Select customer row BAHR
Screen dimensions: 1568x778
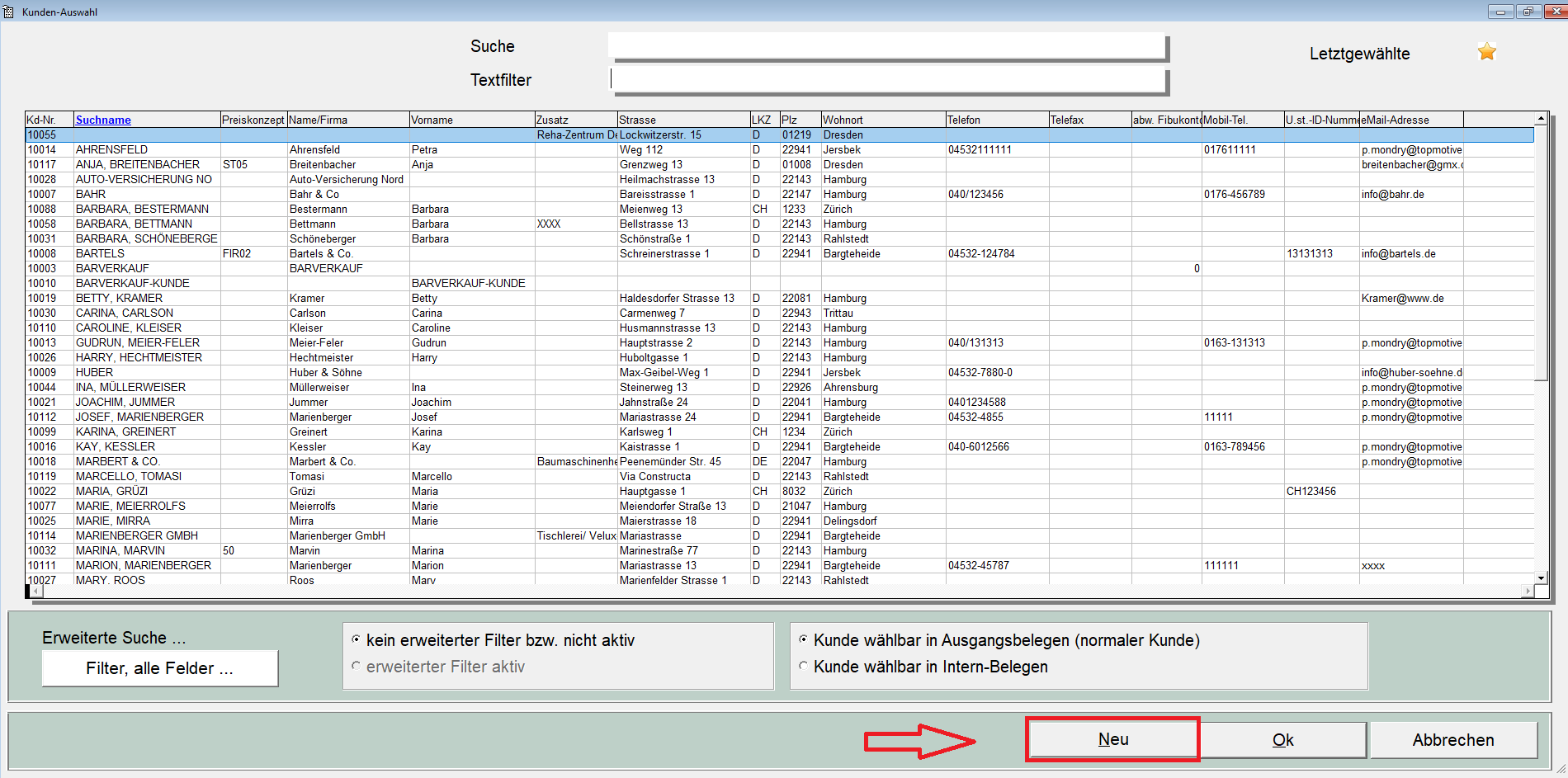780,194
